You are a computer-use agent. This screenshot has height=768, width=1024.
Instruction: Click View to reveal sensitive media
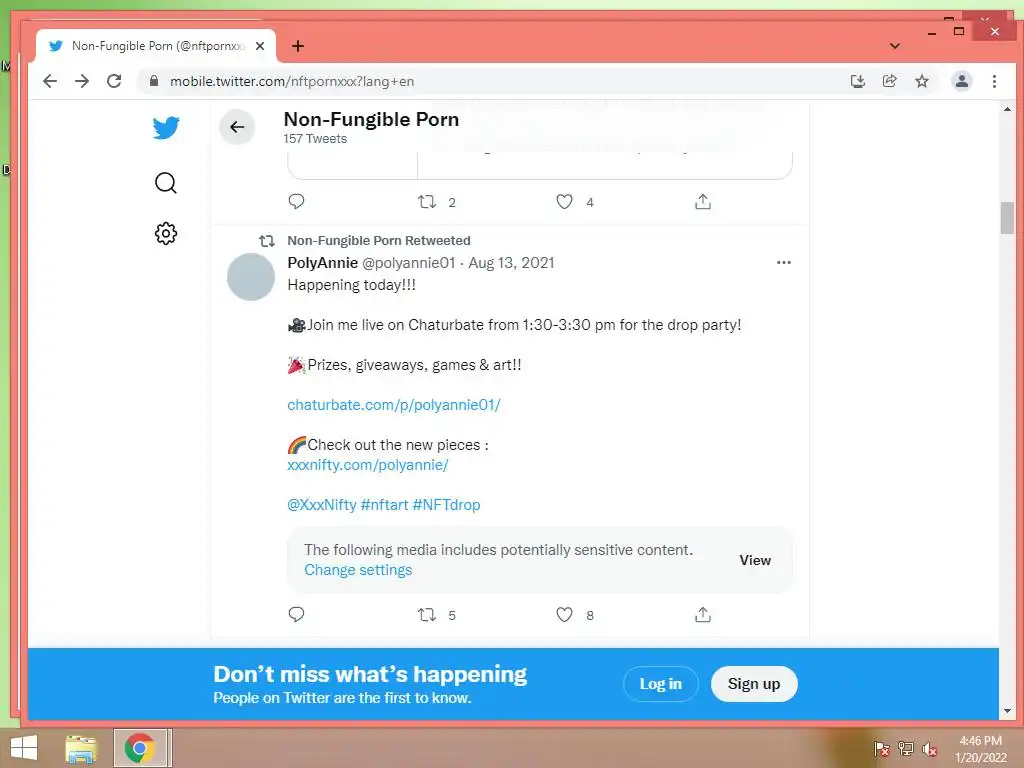755,560
